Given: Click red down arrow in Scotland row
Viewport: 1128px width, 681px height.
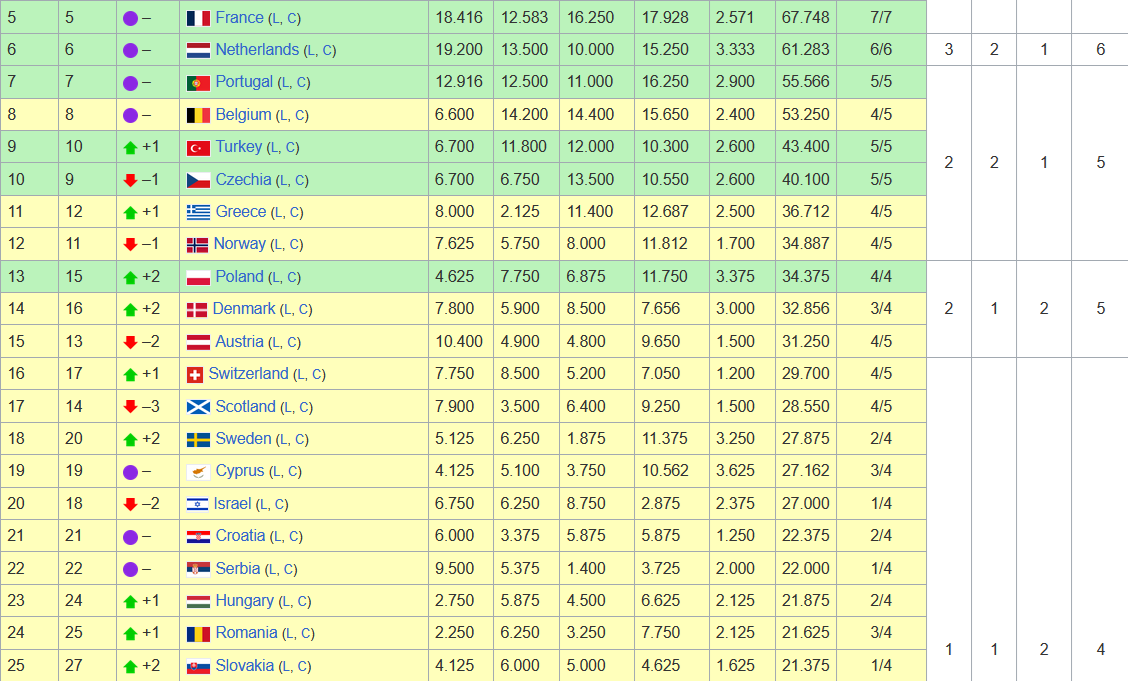Looking at the screenshot, I should (130, 407).
